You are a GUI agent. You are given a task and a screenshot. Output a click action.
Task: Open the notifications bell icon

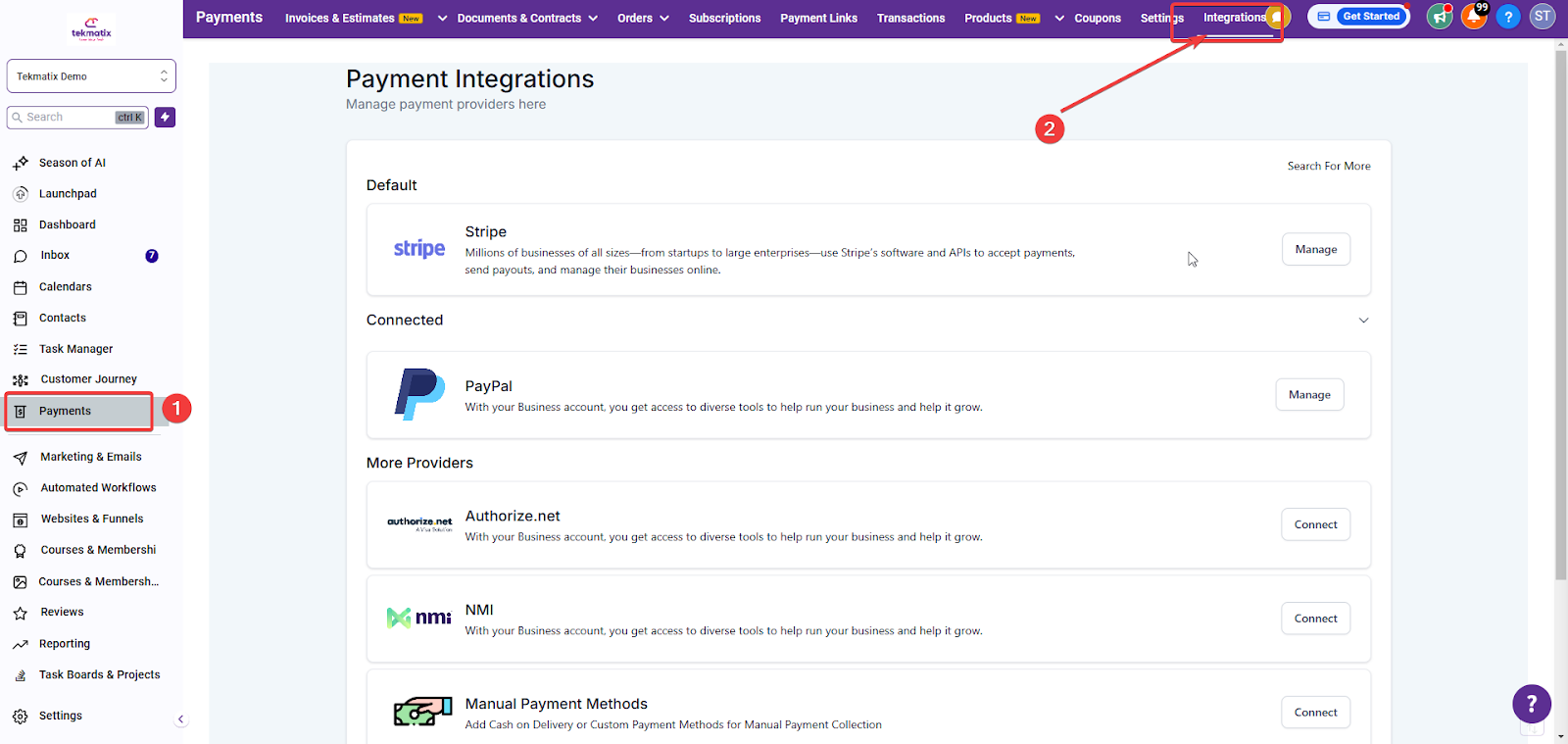click(x=1474, y=17)
